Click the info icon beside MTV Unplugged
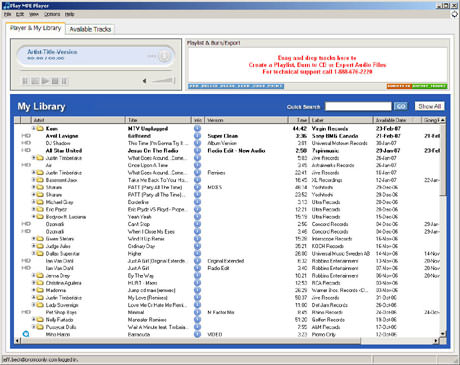 pyautogui.click(x=197, y=128)
